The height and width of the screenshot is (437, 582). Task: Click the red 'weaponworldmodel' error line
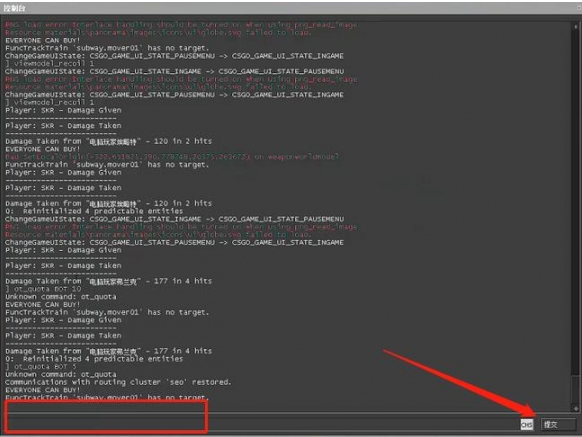click(172, 157)
